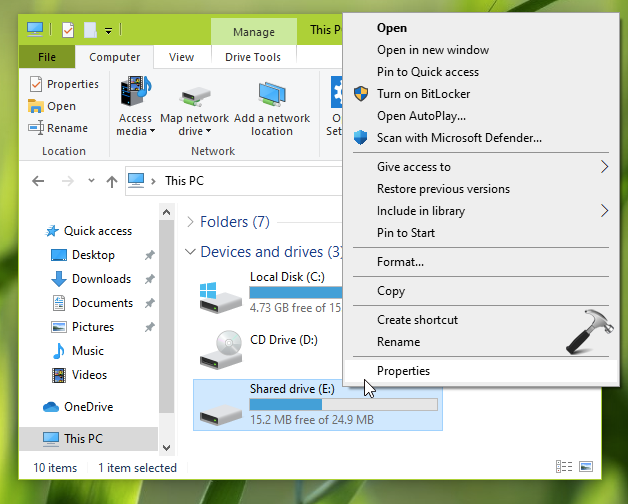Choose Pin to Quick access
Viewport: 628px width, 504px height.
(481, 72)
